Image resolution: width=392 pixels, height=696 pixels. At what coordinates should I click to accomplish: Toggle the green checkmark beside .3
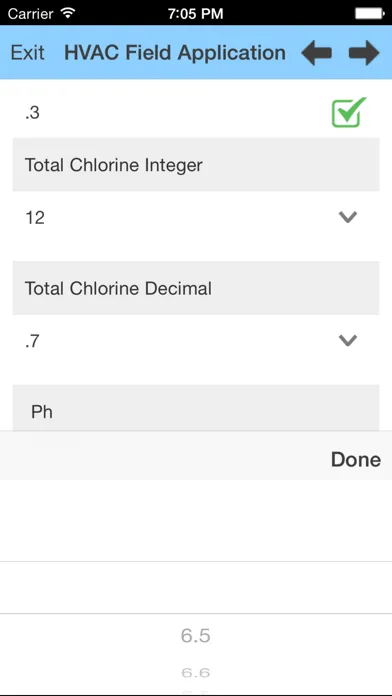pyautogui.click(x=349, y=112)
